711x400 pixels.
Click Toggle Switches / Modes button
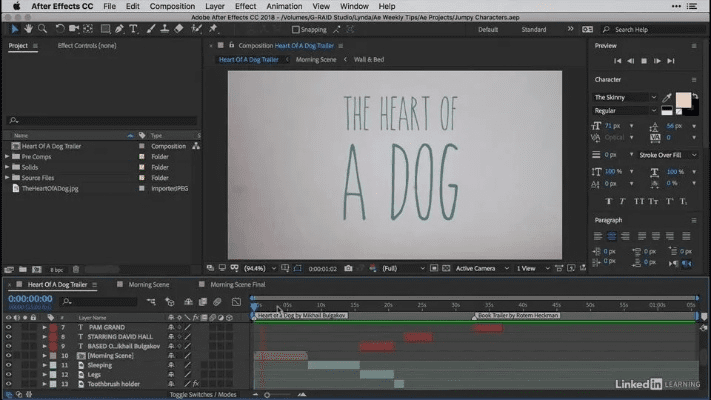click(204, 395)
